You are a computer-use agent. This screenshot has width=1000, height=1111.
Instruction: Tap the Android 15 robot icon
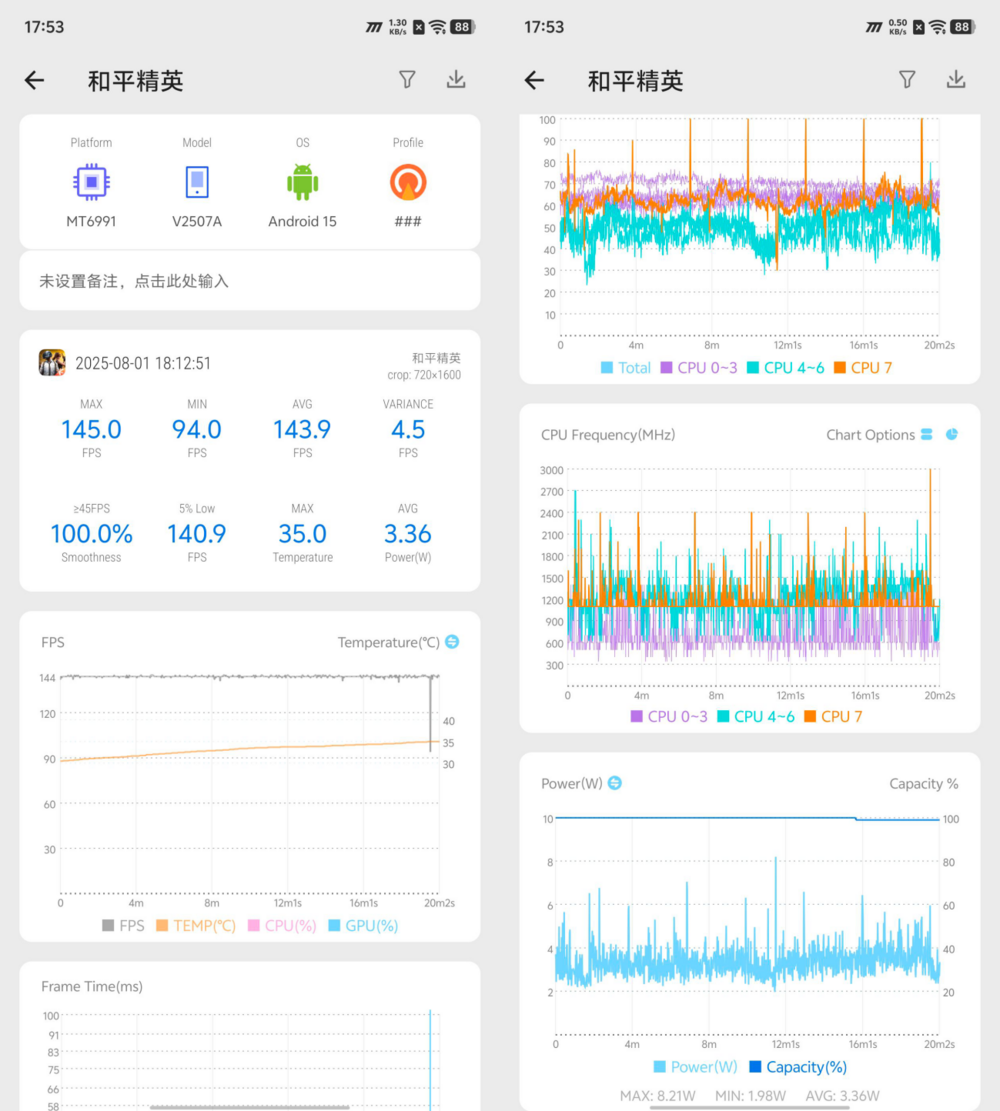[x=303, y=182]
